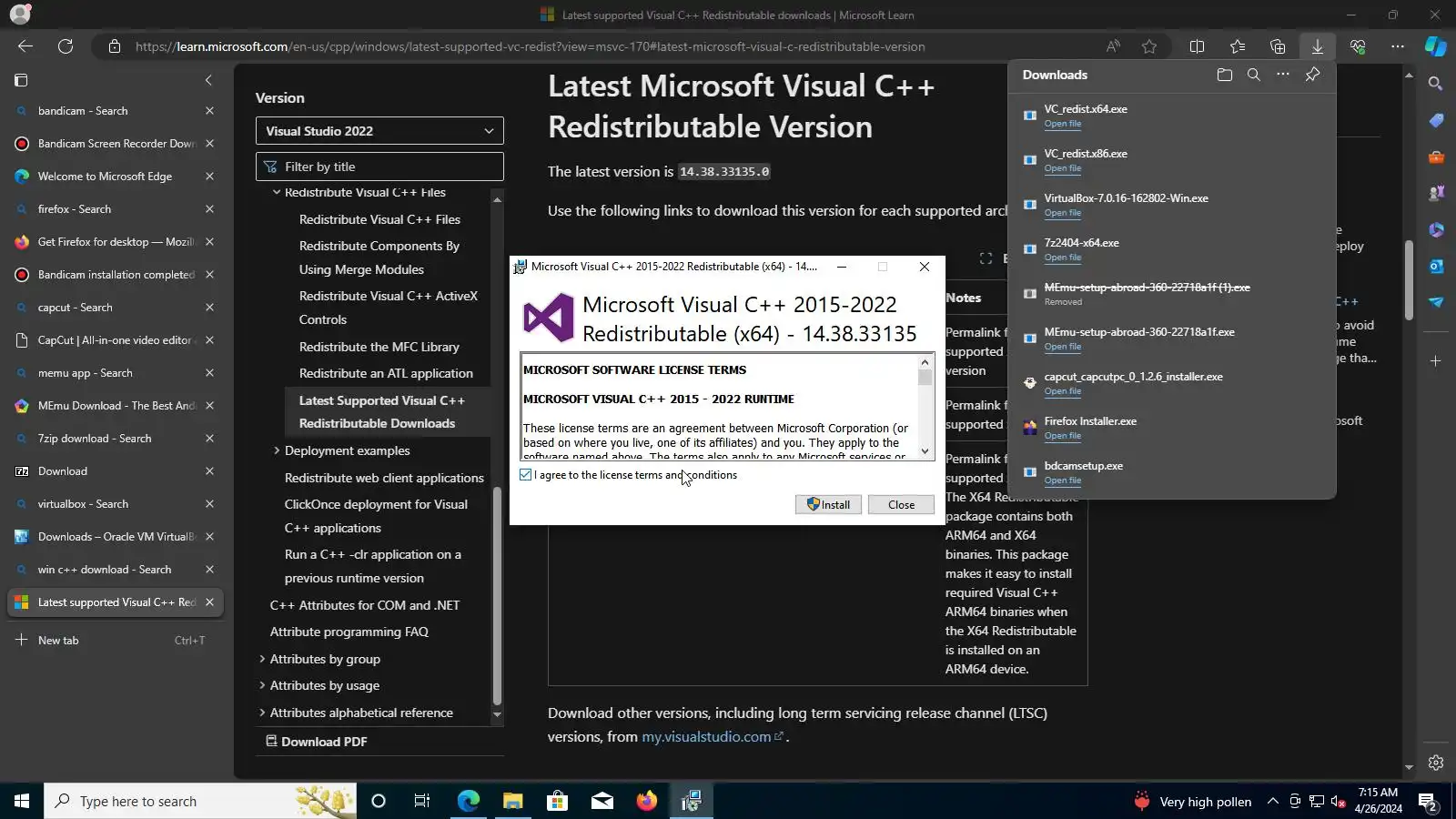
Task: Uncheck the license terms agreement checkbox
Action: coord(526,475)
